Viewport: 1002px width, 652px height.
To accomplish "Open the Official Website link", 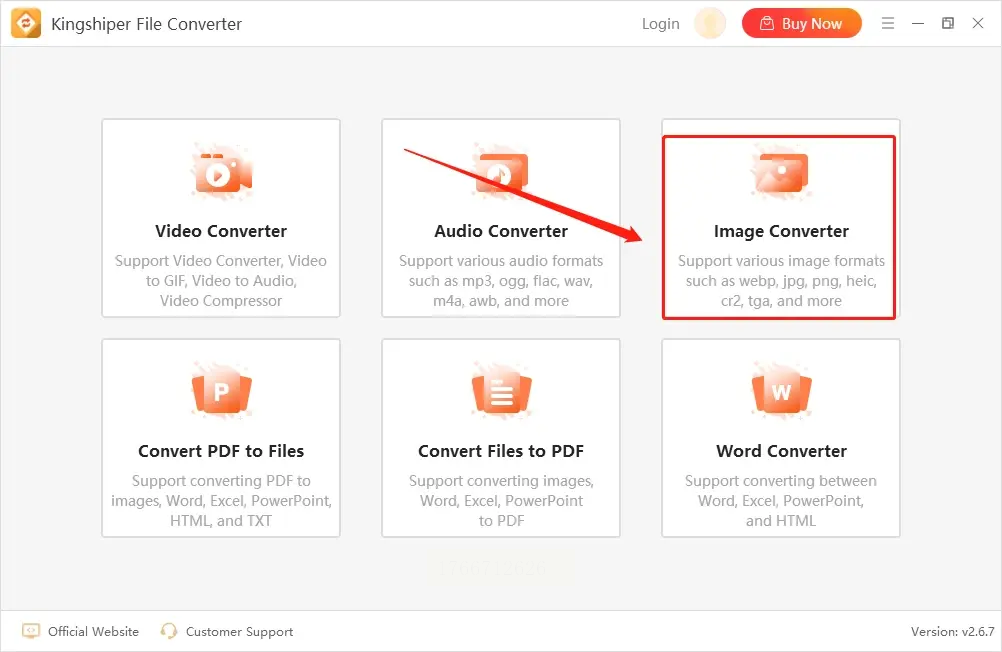I will pos(93,632).
